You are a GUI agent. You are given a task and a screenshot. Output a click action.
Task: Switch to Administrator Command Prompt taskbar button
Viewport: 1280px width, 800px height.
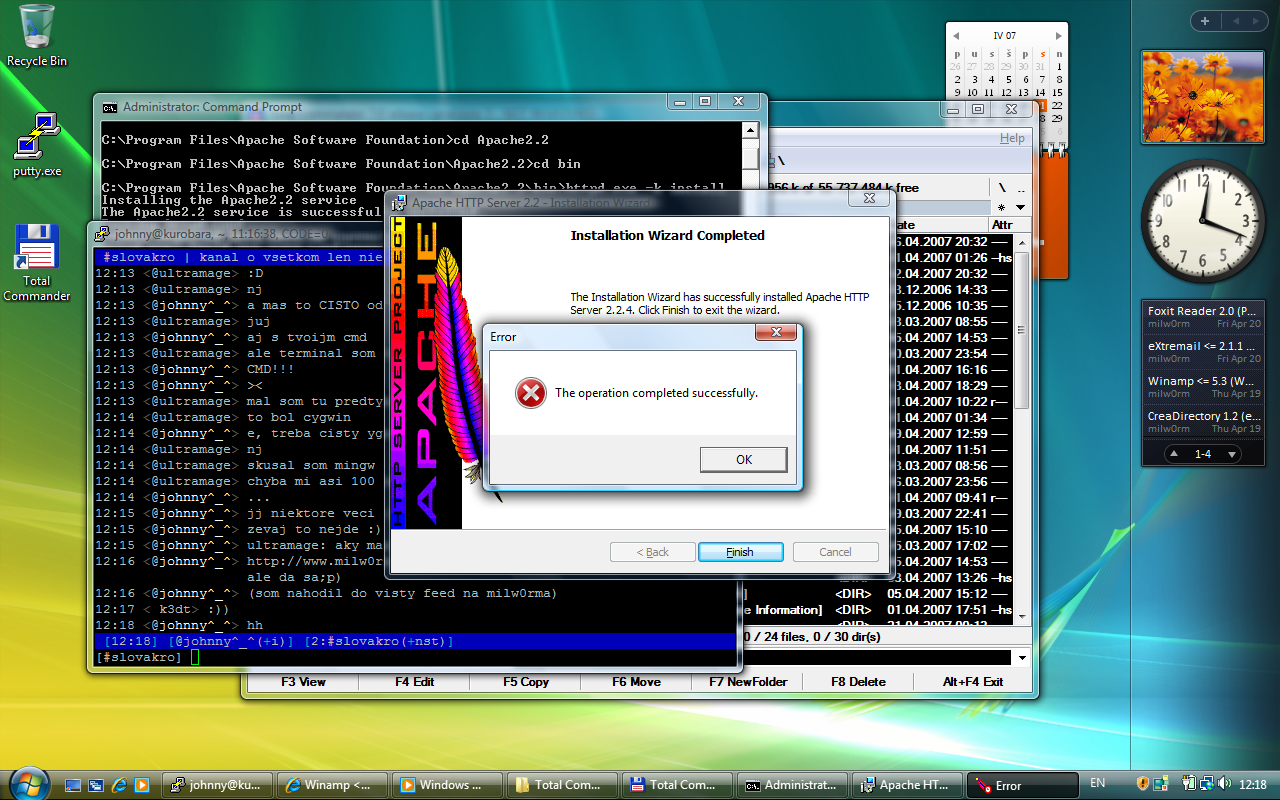[x=792, y=785]
